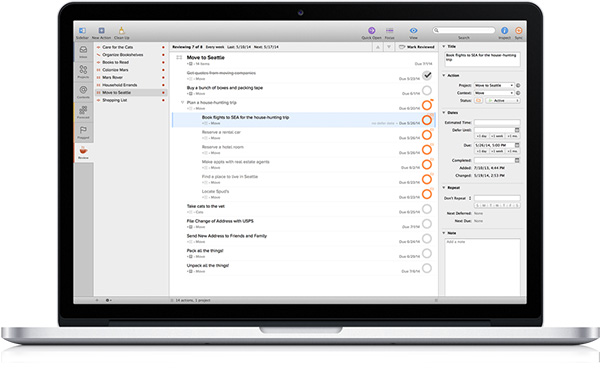Select Organize Bookshelves project

click(131, 55)
